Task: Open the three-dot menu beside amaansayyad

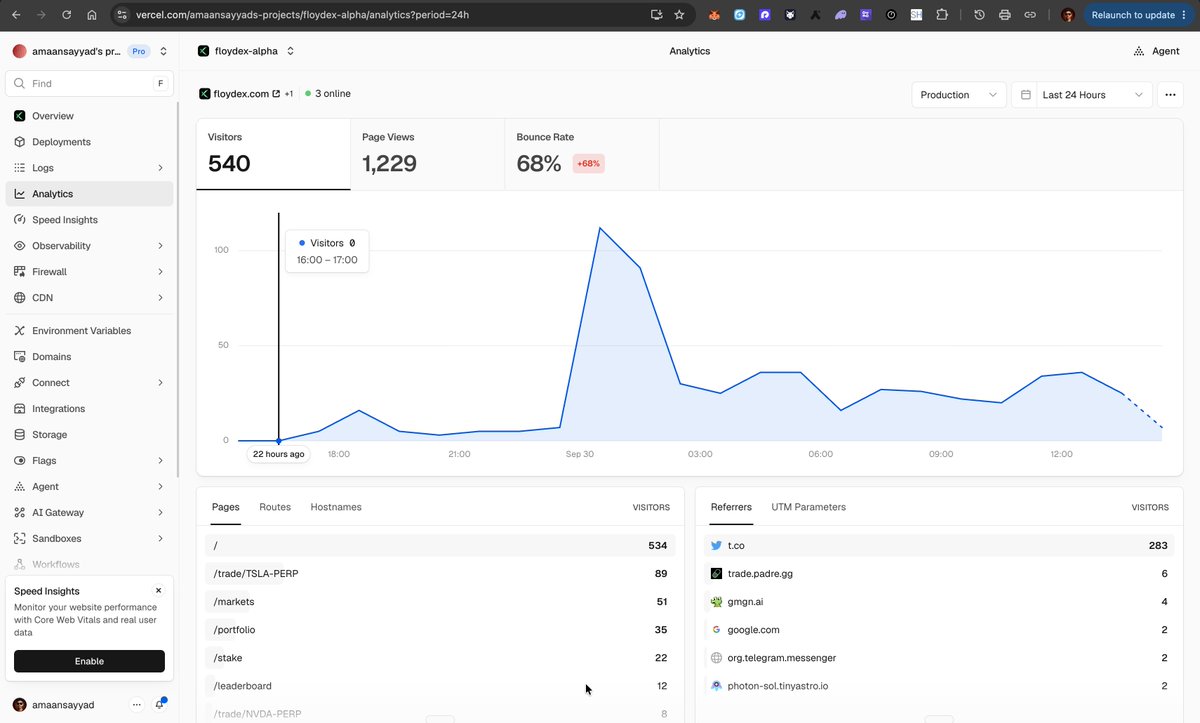Action: click(x=137, y=705)
